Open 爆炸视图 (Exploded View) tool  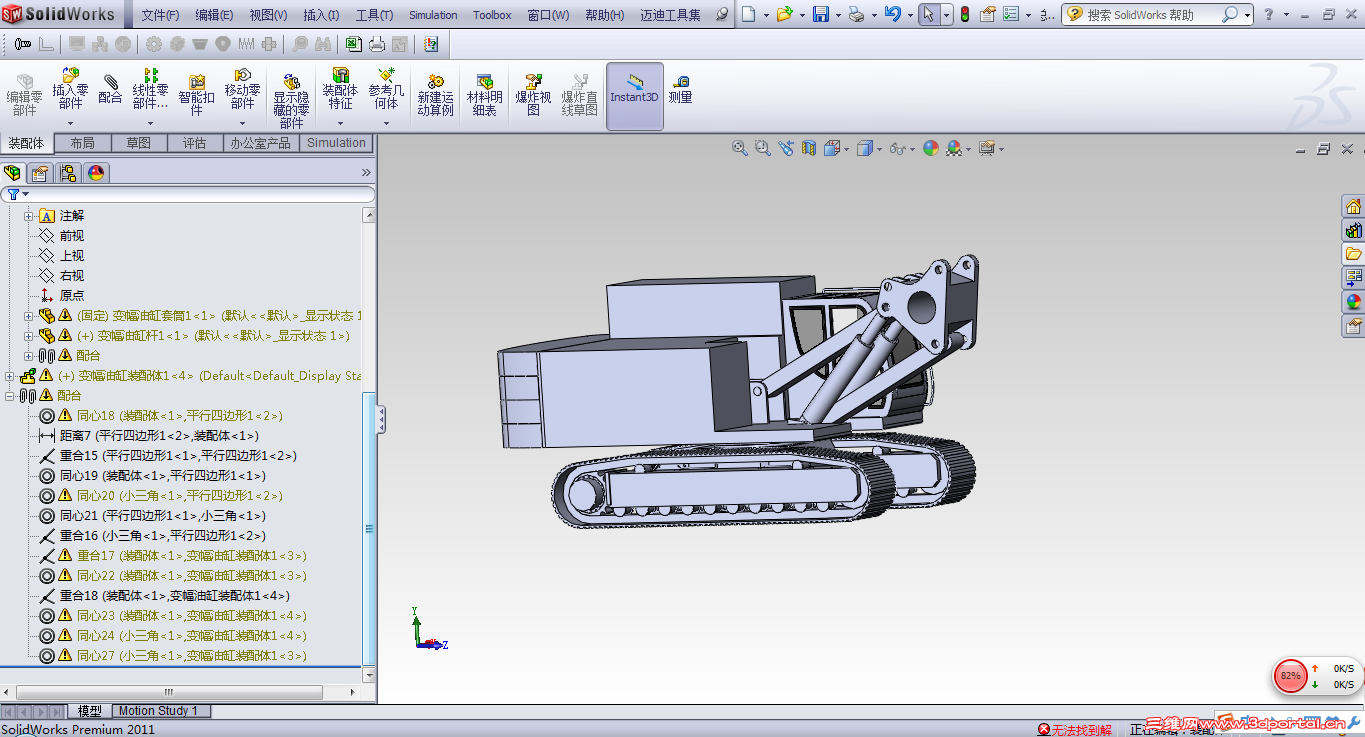tap(533, 90)
